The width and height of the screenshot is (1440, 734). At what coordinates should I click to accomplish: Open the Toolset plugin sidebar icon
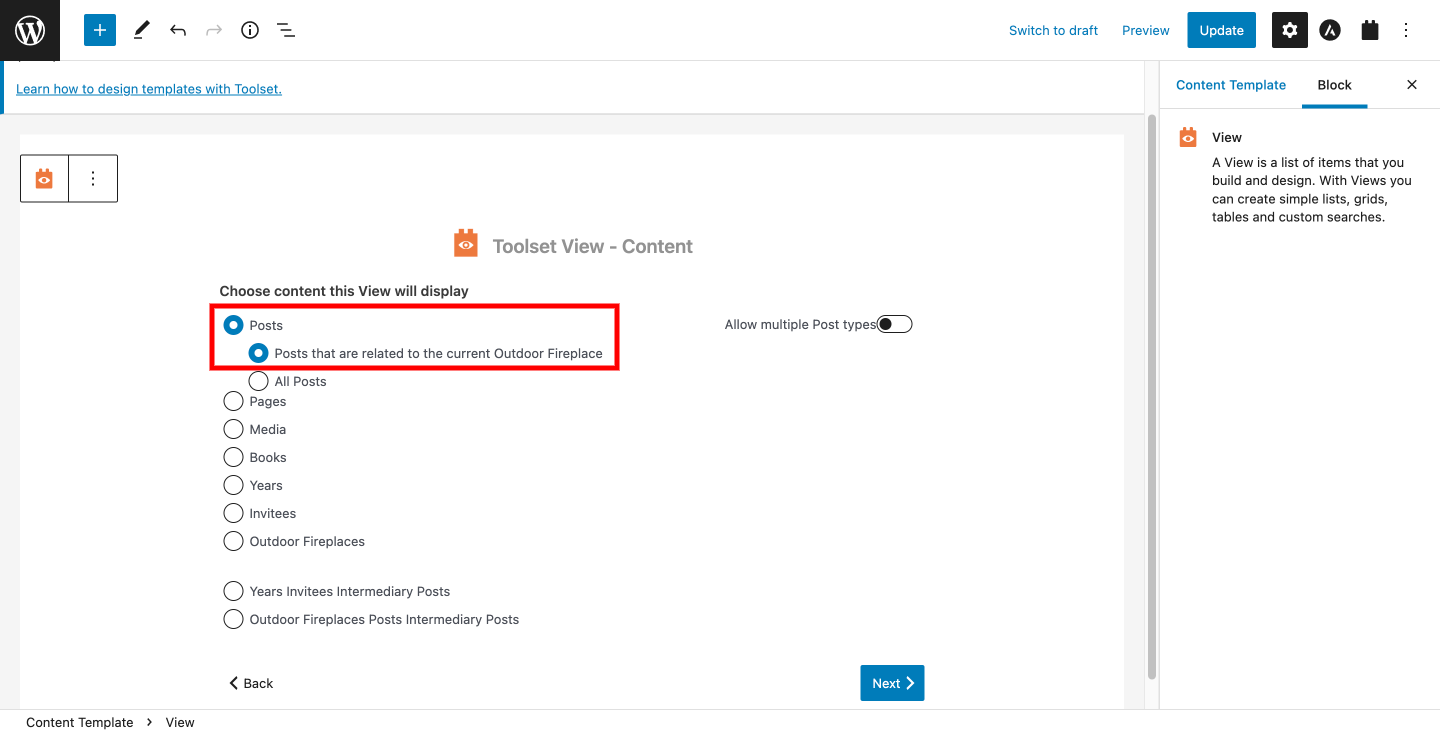pos(1370,30)
